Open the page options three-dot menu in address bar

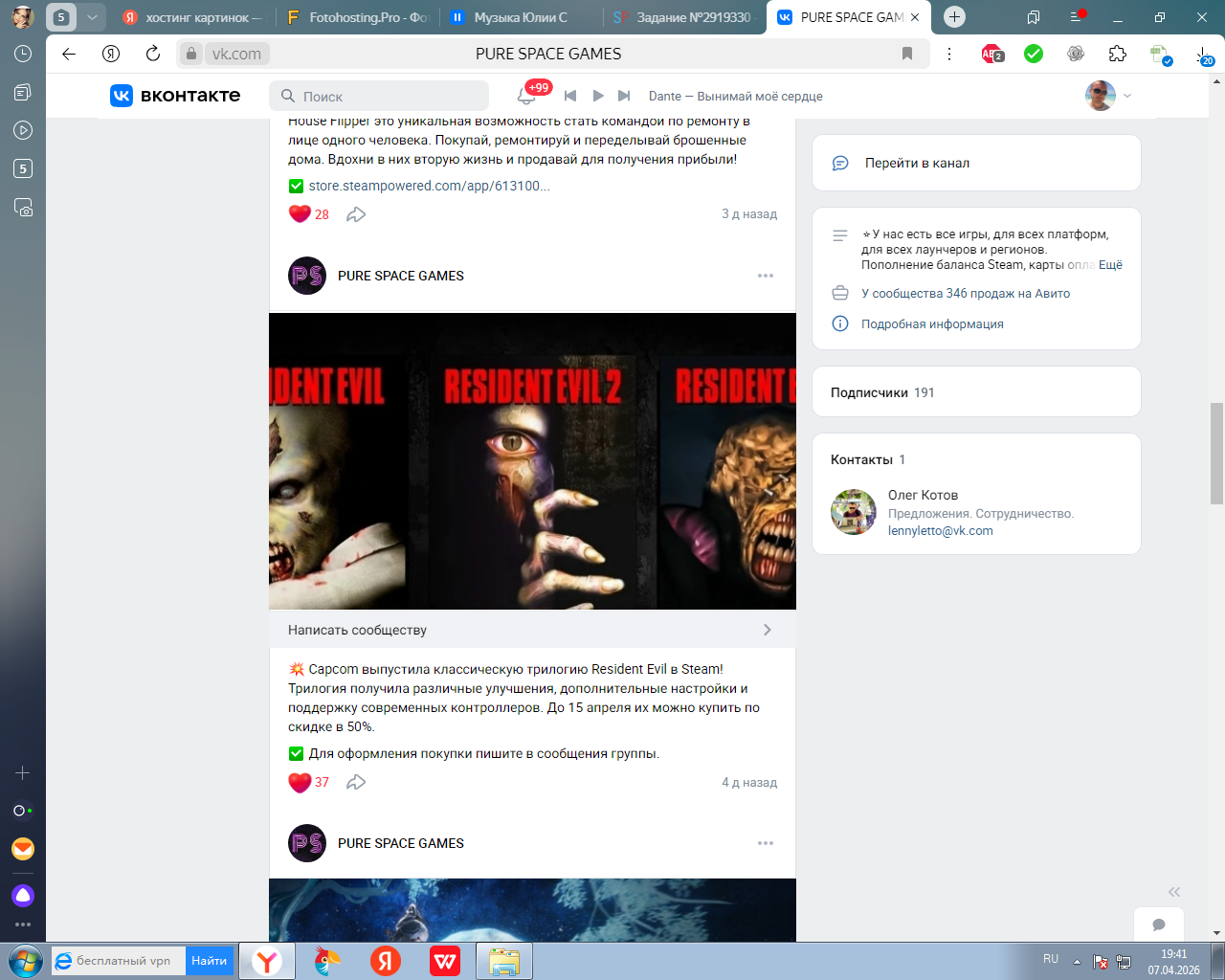[x=949, y=54]
